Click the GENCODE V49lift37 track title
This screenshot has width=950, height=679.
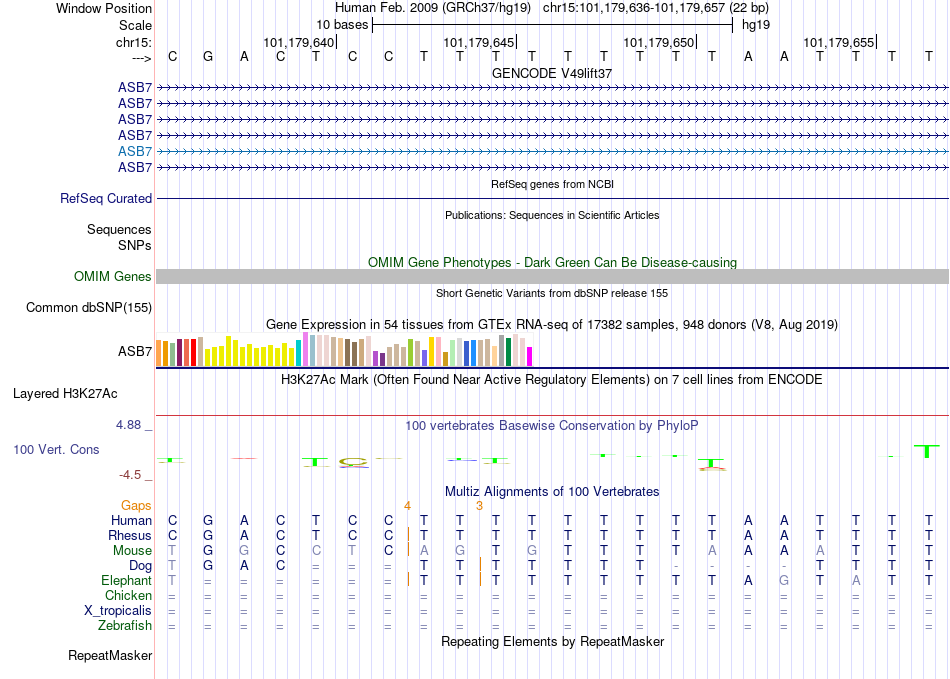click(x=552, y=73)
